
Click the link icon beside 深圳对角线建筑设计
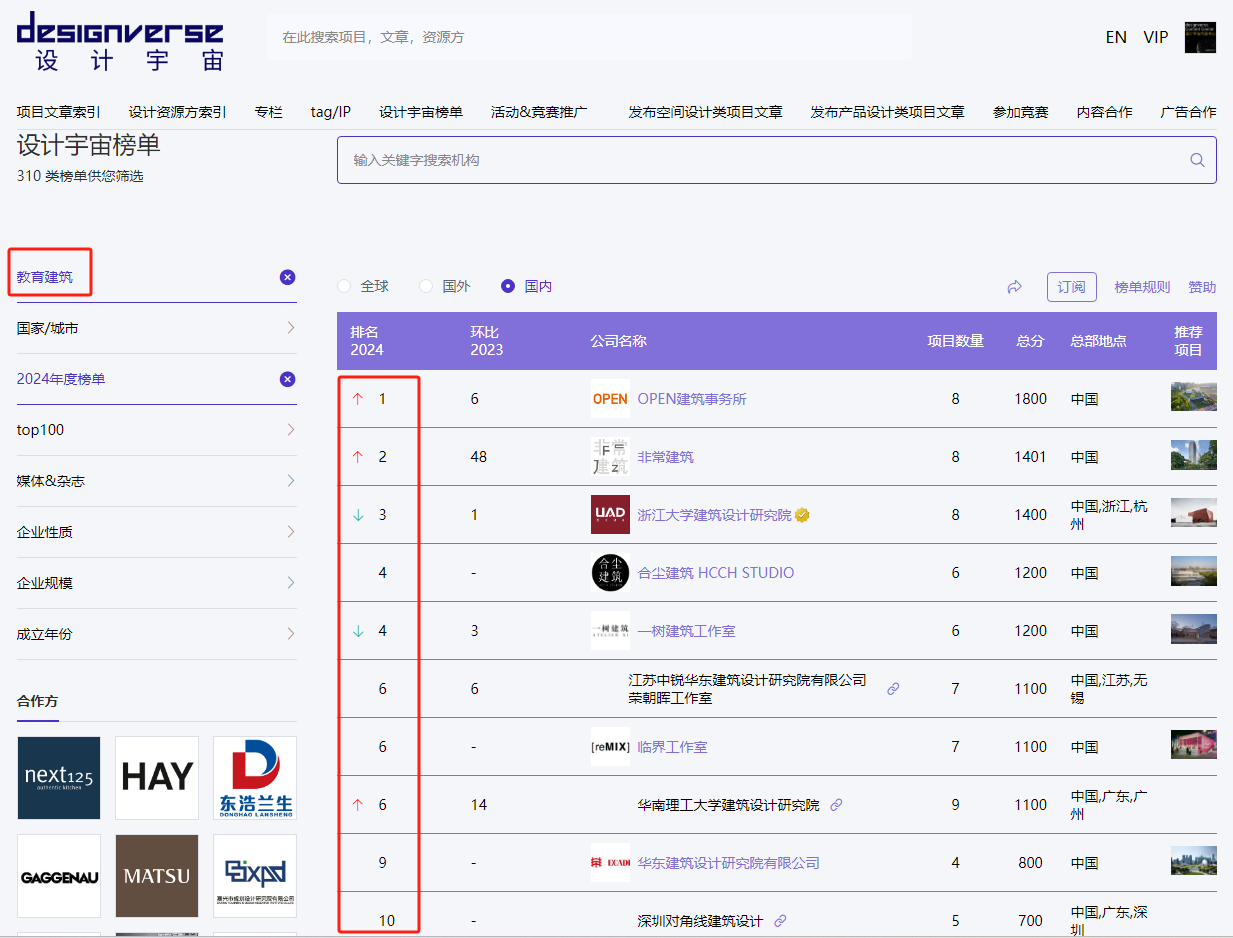[x=780, y=921]
